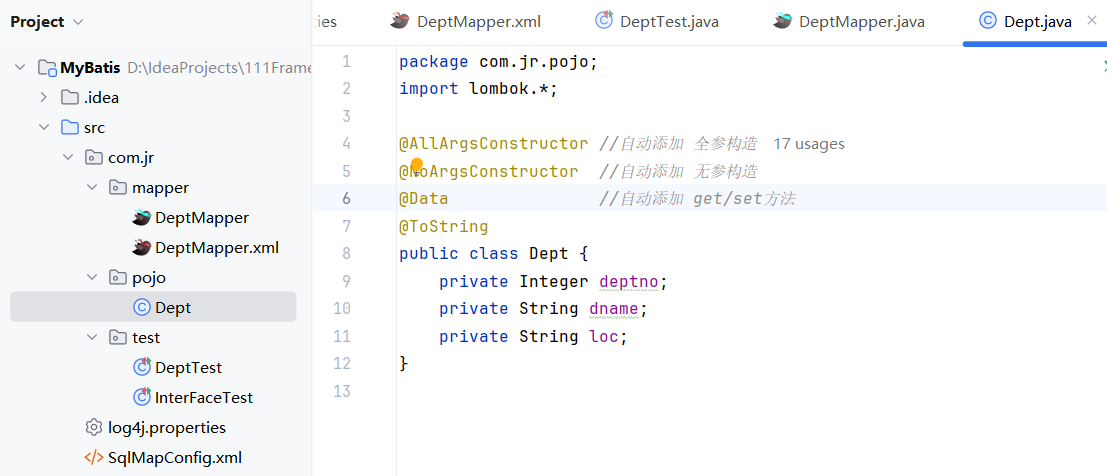
Task: Click the @AllArgsConstructor annotation
Action: coord(493,144)
